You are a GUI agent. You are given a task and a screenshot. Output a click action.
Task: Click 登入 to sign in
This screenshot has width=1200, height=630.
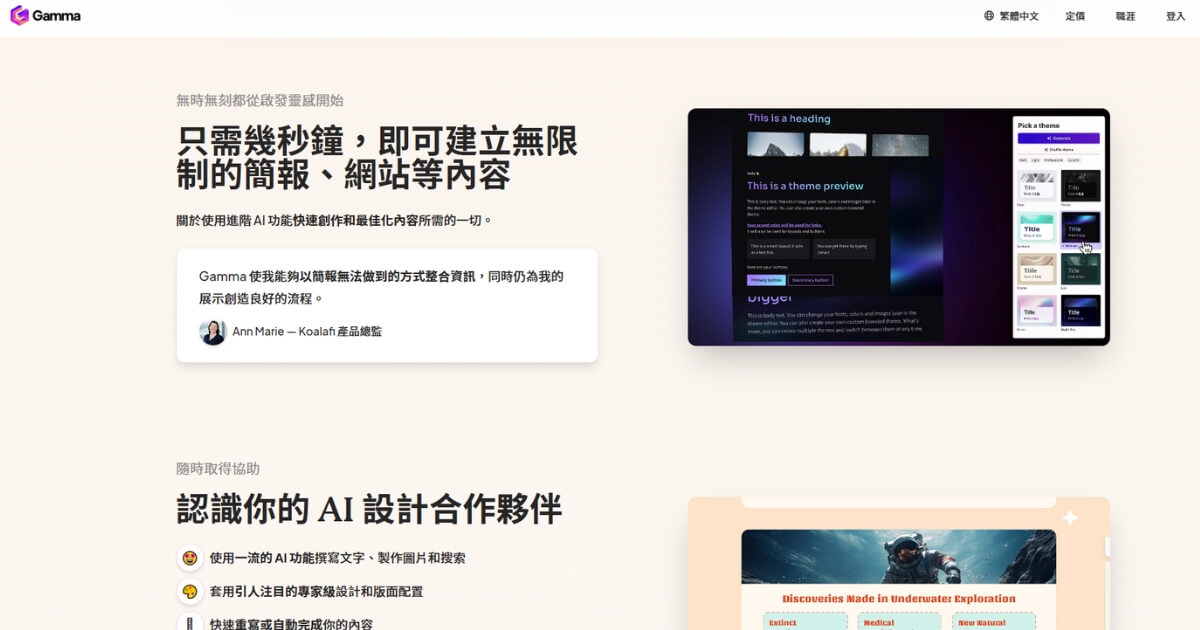point(1175,16)
